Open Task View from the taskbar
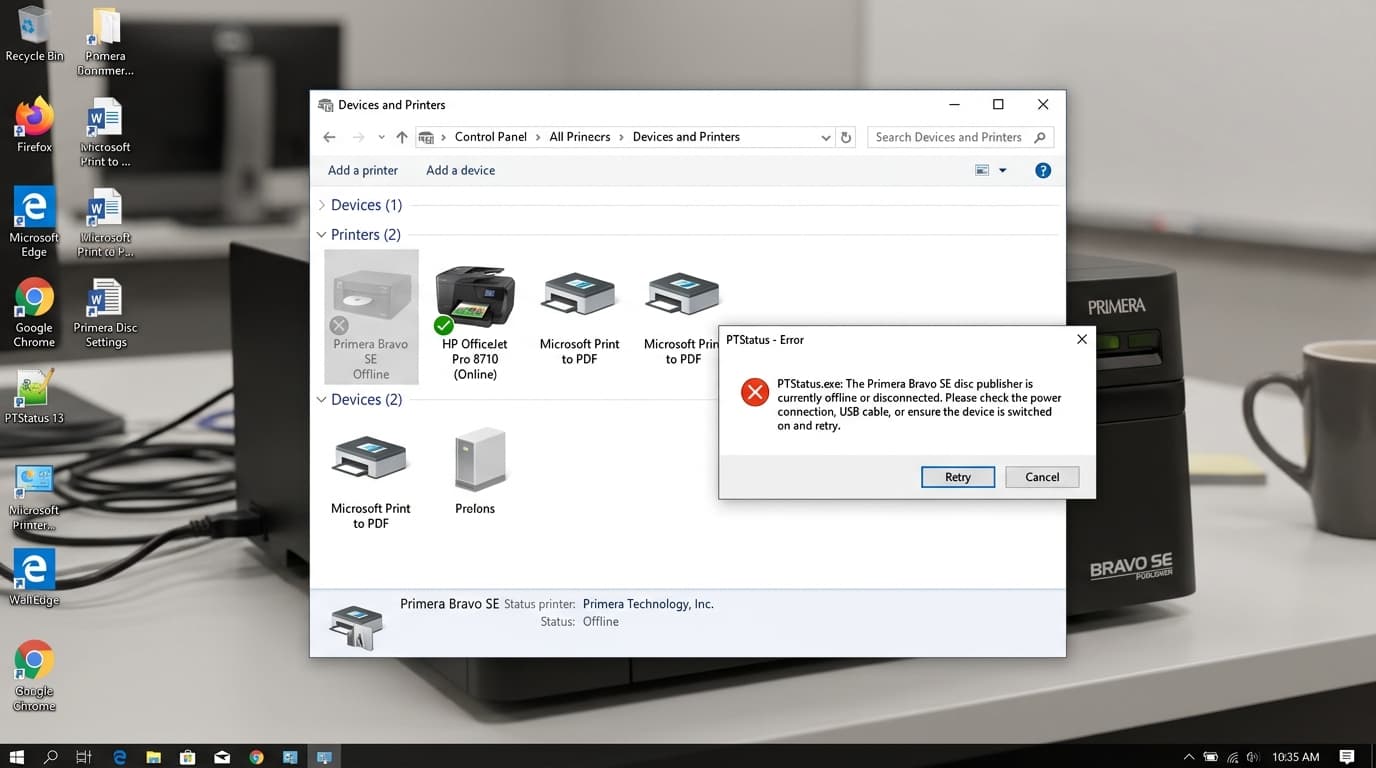Image resolution: width=1376 pixels, height=768 pixels. [x=84, y=757]
